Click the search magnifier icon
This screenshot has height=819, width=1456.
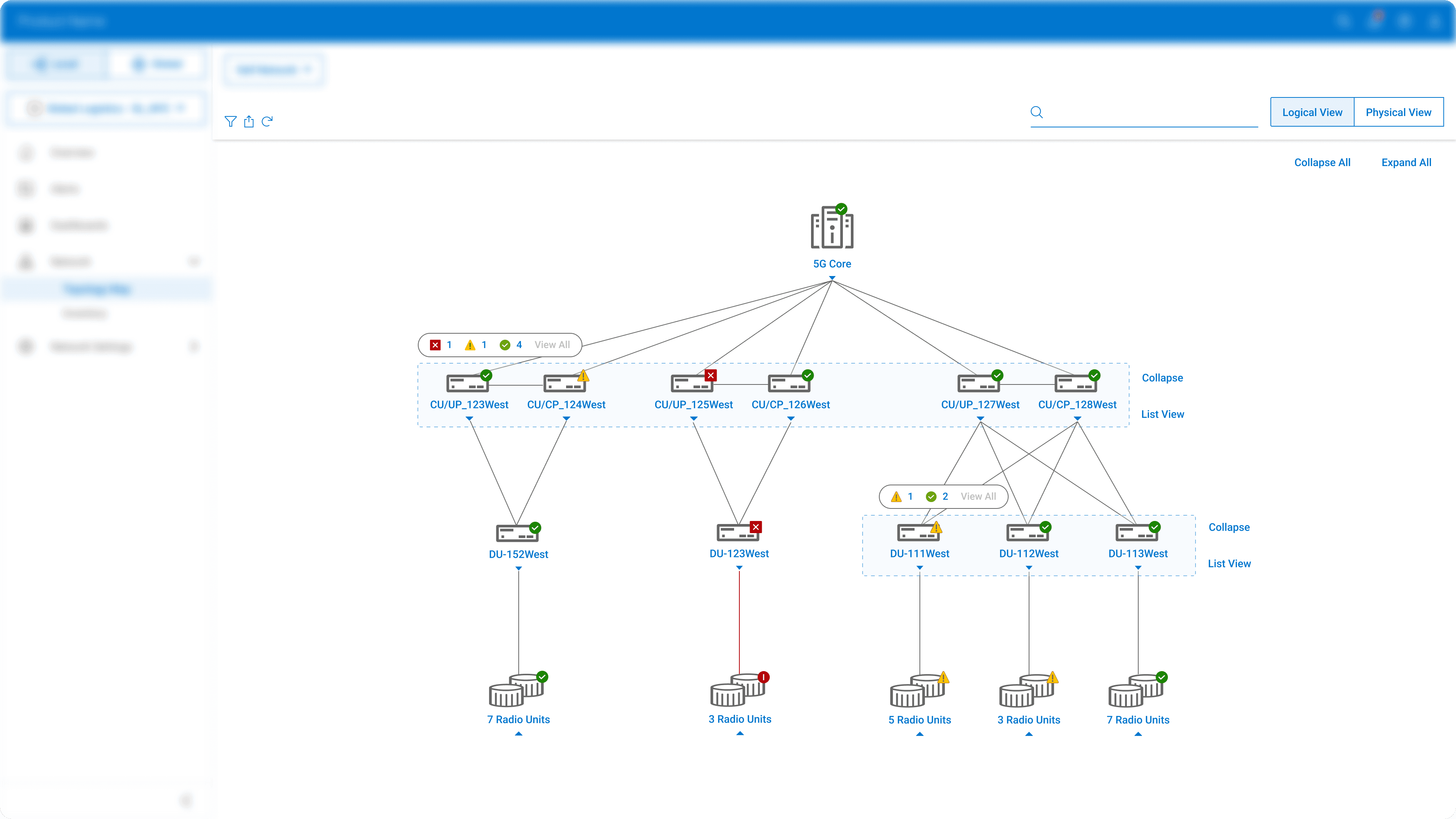[1037, 112]
